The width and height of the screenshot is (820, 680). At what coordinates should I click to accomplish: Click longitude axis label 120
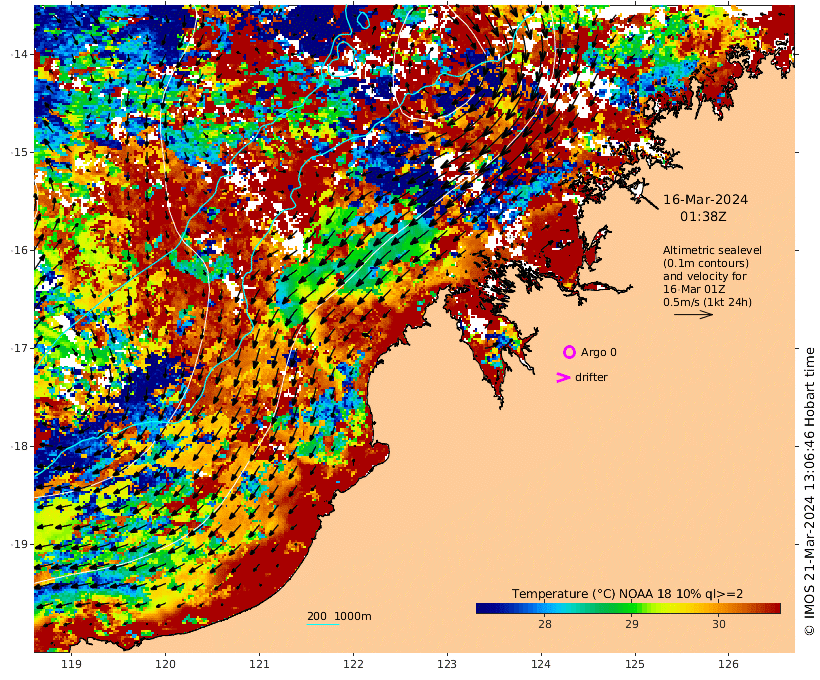tap(165, 664)
